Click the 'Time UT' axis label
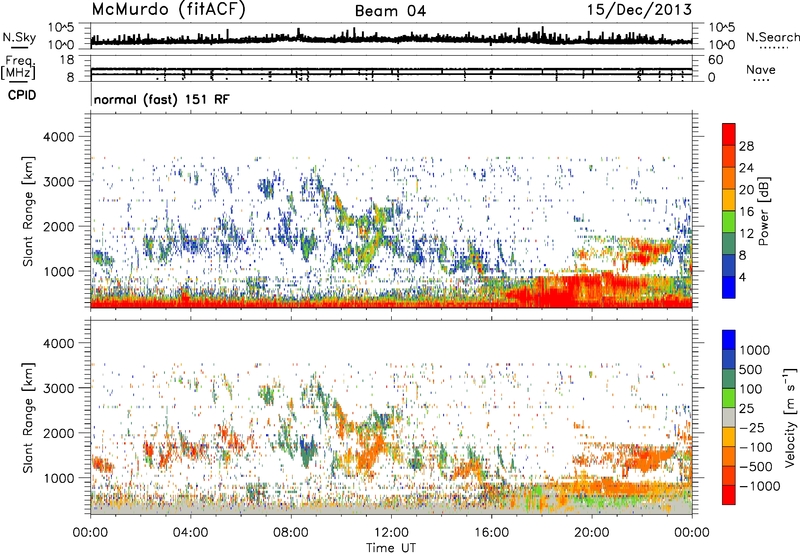The height and width of the screenshot is (554, 800). (391, 548)
